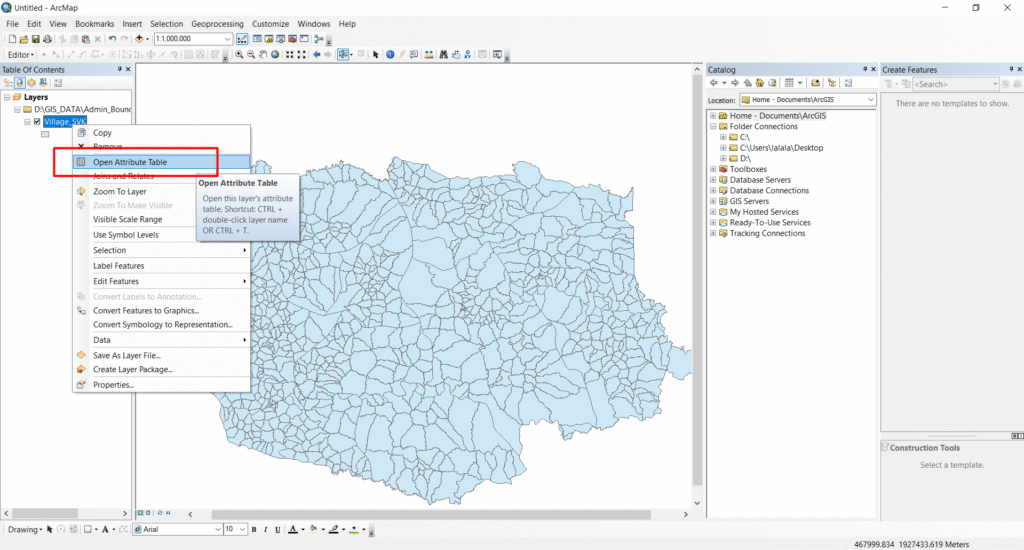
Task: Choose Save As Layer File...
Action: coord(161,355)
